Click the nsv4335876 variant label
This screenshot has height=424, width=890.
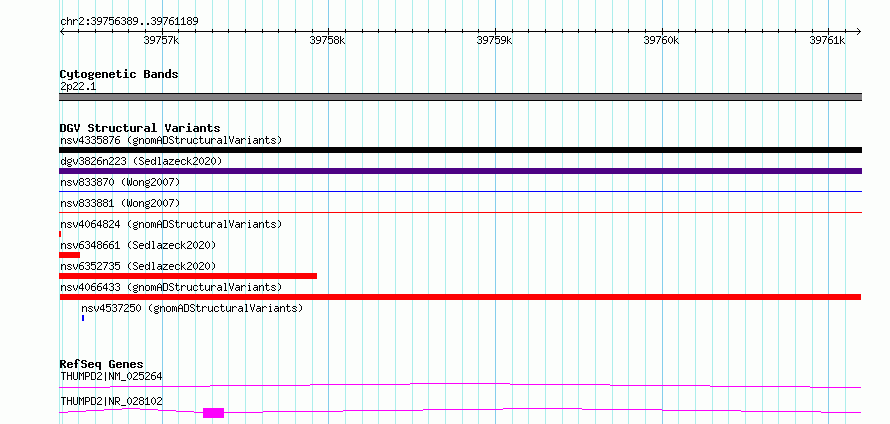click(x=171, y=140)
